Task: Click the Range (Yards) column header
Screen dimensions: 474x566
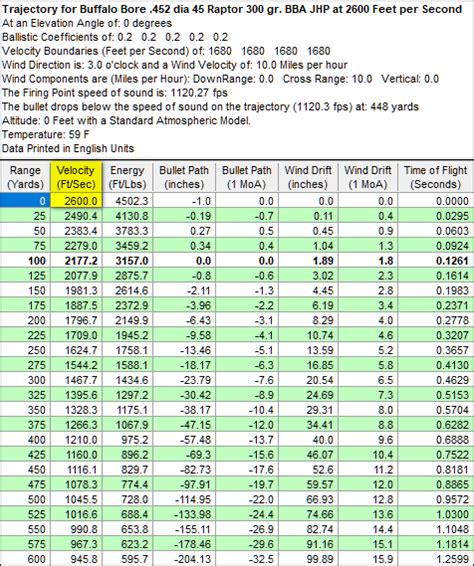Action: [25, 177]
